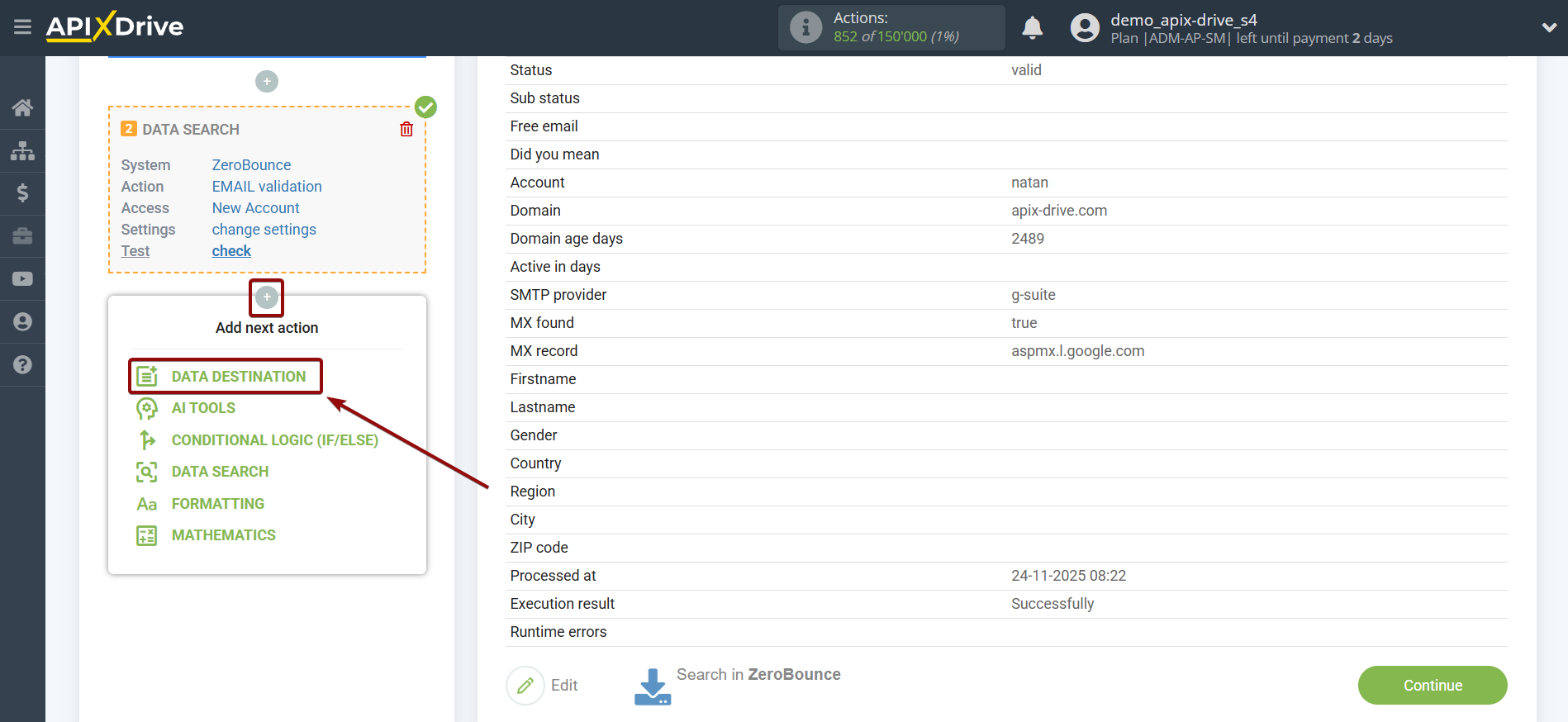Click the Did you mean row label
Viewport: 1568px width, 722px height.
(x=554, y=154)
